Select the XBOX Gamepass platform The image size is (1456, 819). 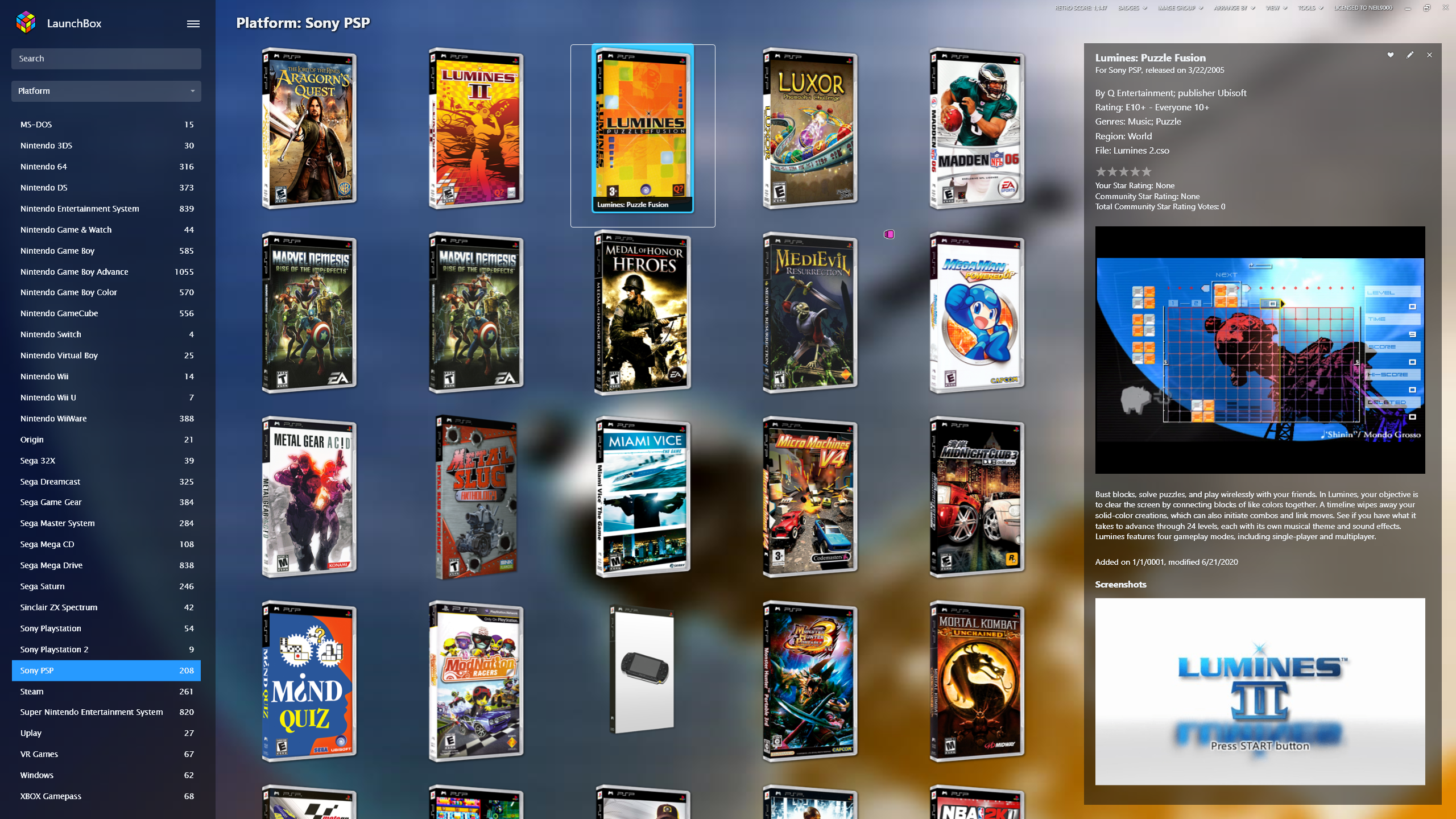pos(106,796)
